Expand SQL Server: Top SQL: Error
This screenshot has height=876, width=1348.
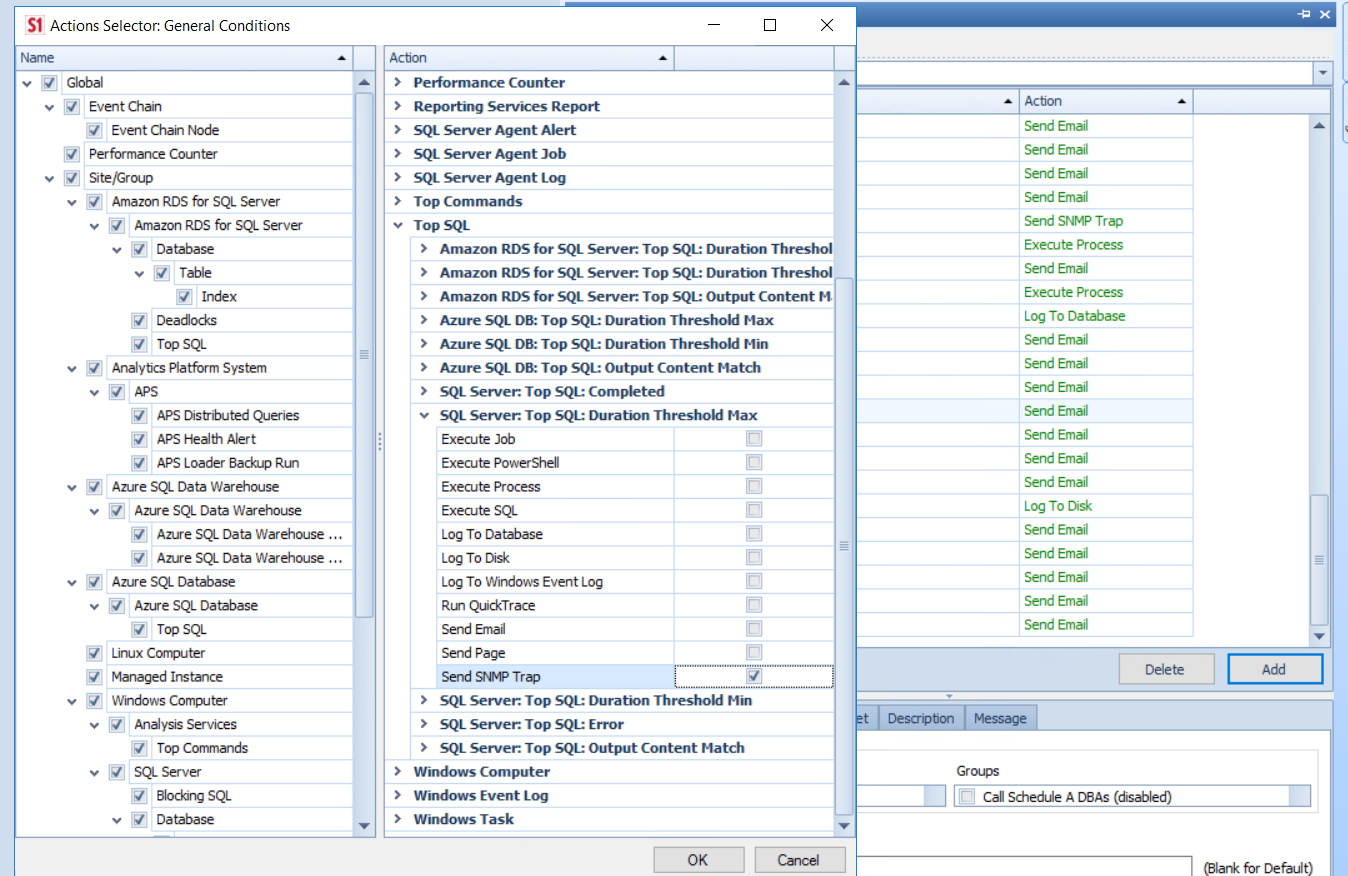pos(425,724)
